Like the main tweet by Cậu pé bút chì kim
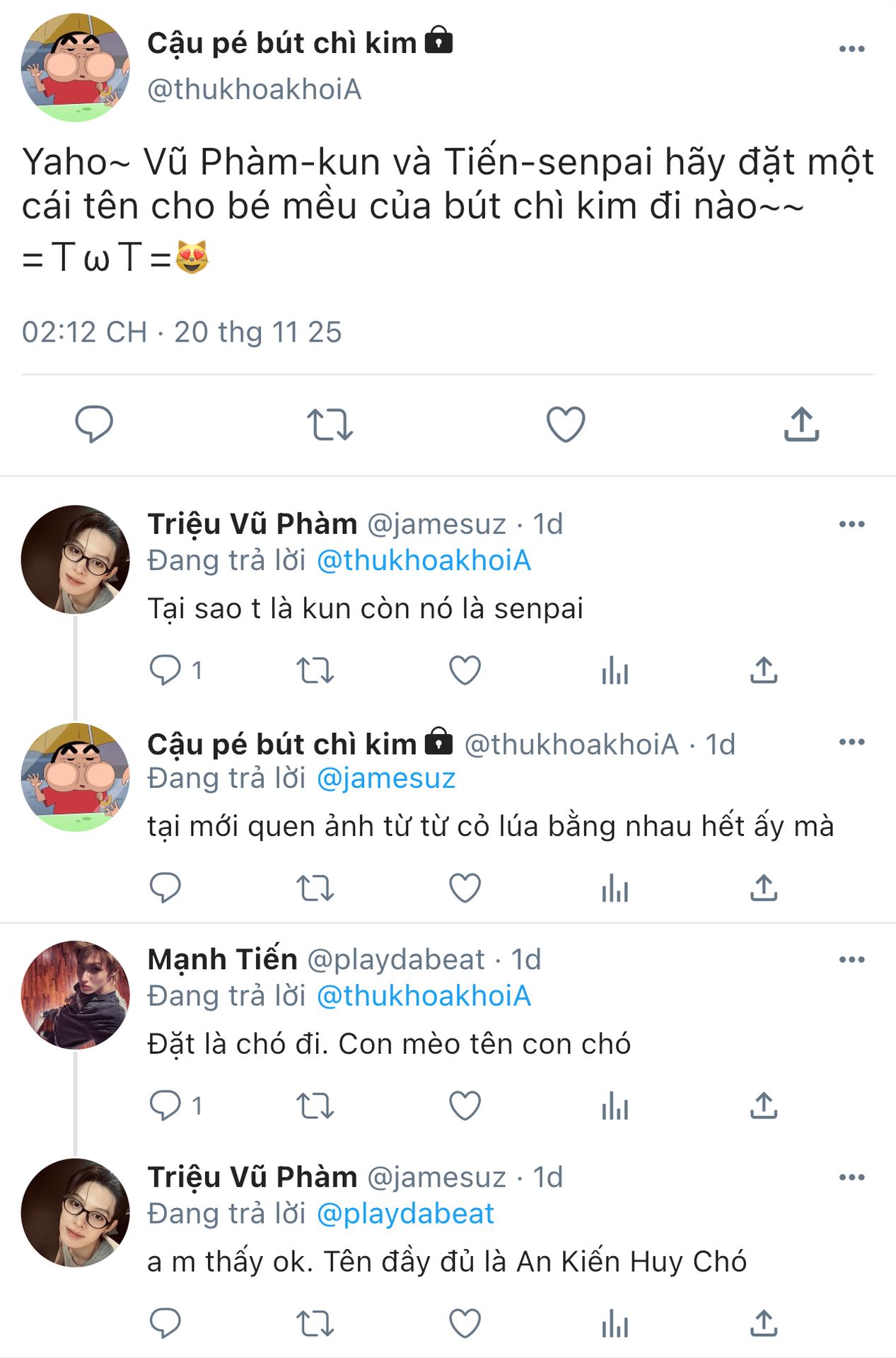This screenshot has height=1358, width=896. click(x=566, y=424)
